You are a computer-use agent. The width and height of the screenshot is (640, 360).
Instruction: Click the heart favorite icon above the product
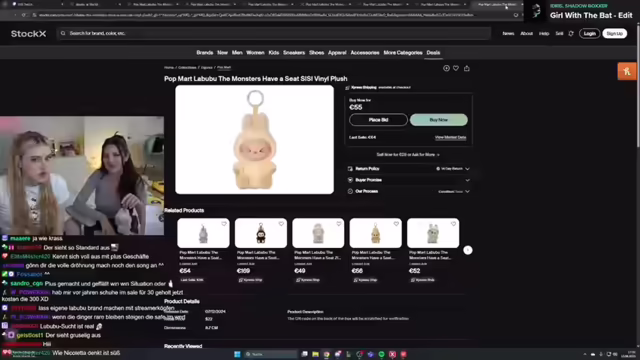point(456,68)
